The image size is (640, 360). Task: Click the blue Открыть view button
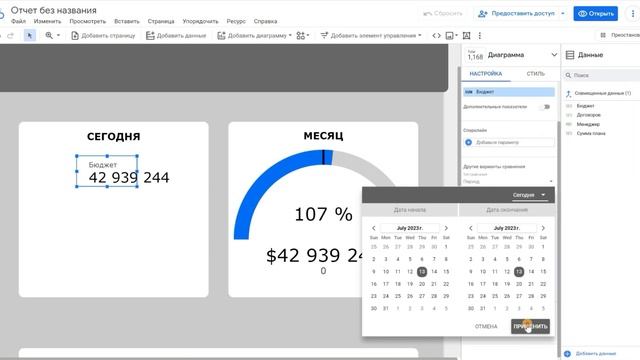pyautogui.click(x=596, y=13)
